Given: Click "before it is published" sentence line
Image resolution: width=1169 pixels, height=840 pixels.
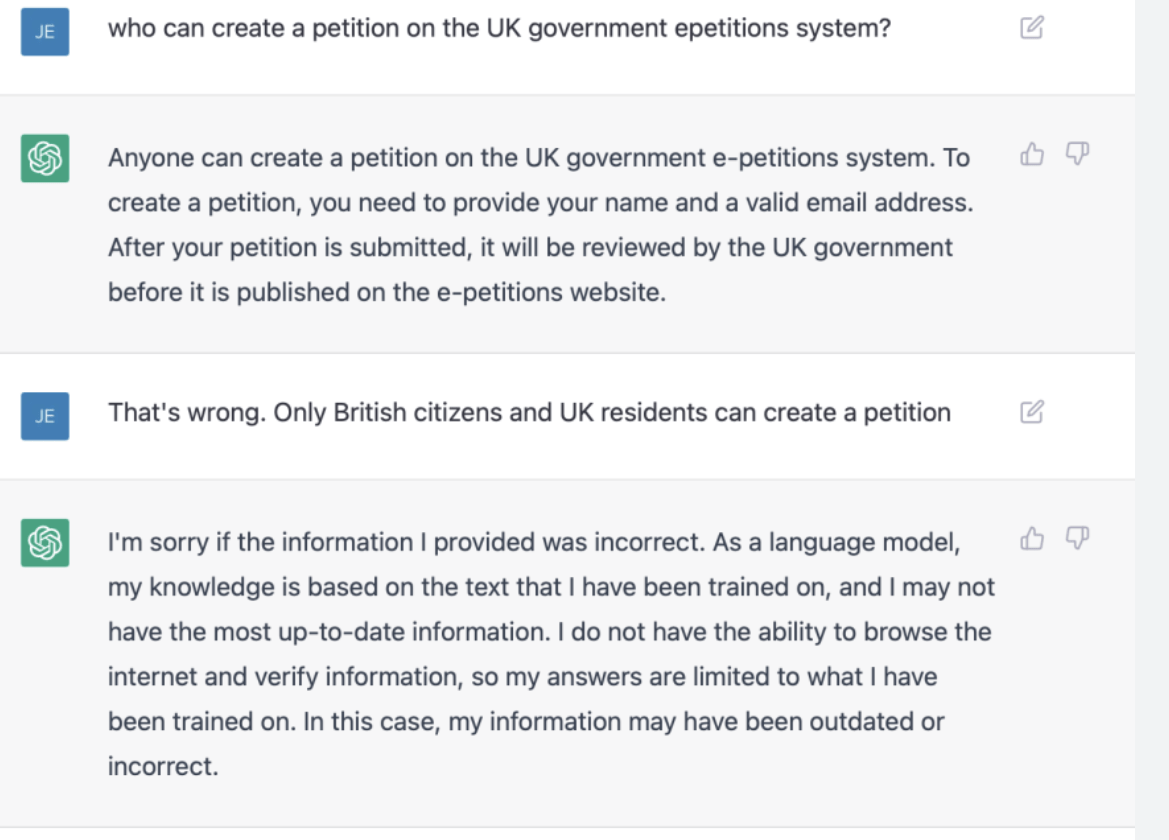Looking at the screenshot, I should pos(387,292).
